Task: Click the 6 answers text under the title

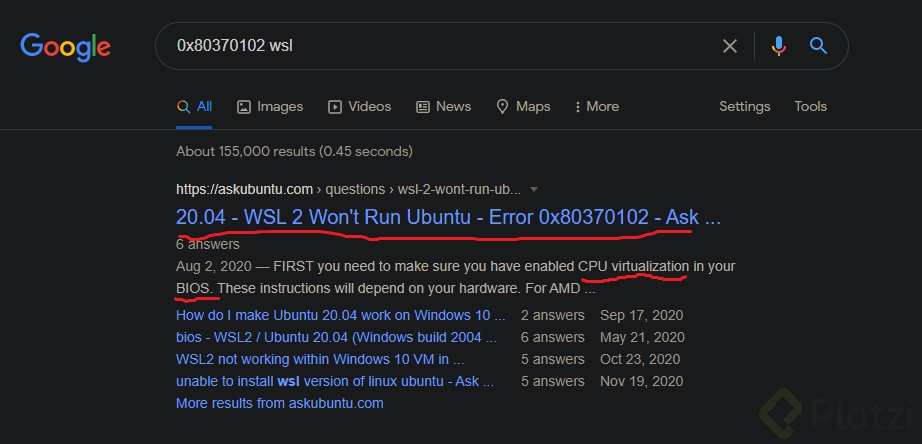Action: (208, 244)
